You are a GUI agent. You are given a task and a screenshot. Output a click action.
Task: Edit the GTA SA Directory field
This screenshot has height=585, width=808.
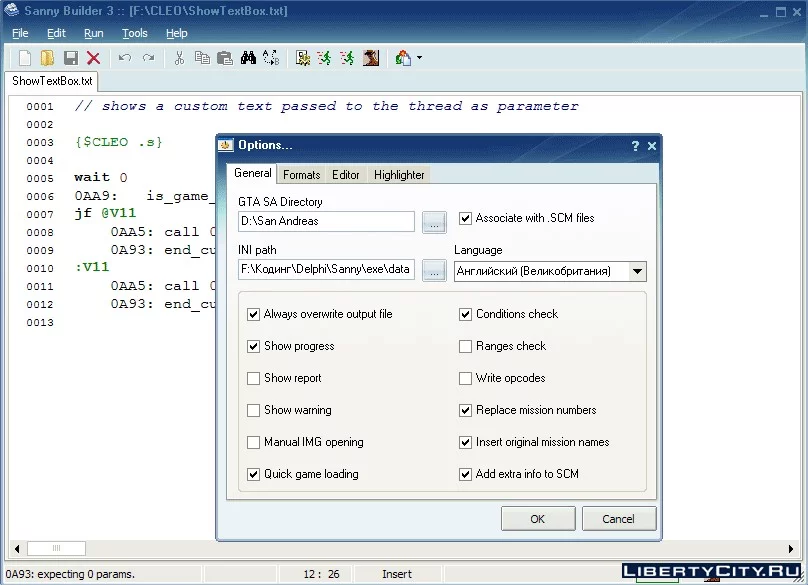(326, 221)
